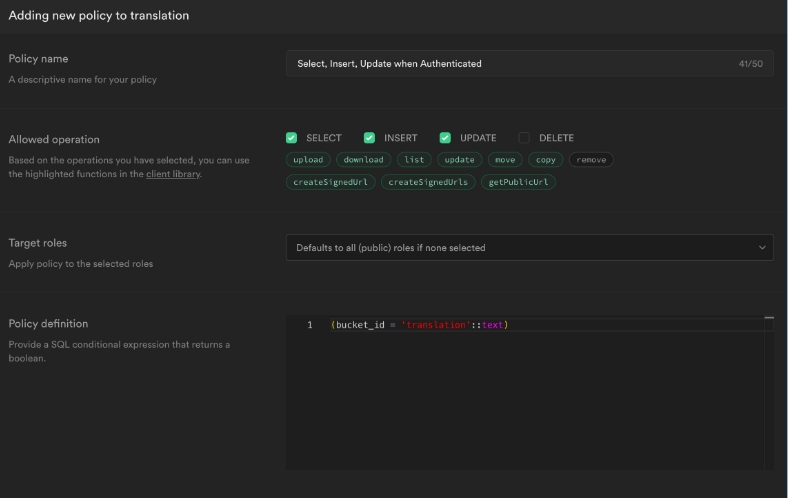788x498 pixels.
Task: Open the client library link
Action: 173,174
